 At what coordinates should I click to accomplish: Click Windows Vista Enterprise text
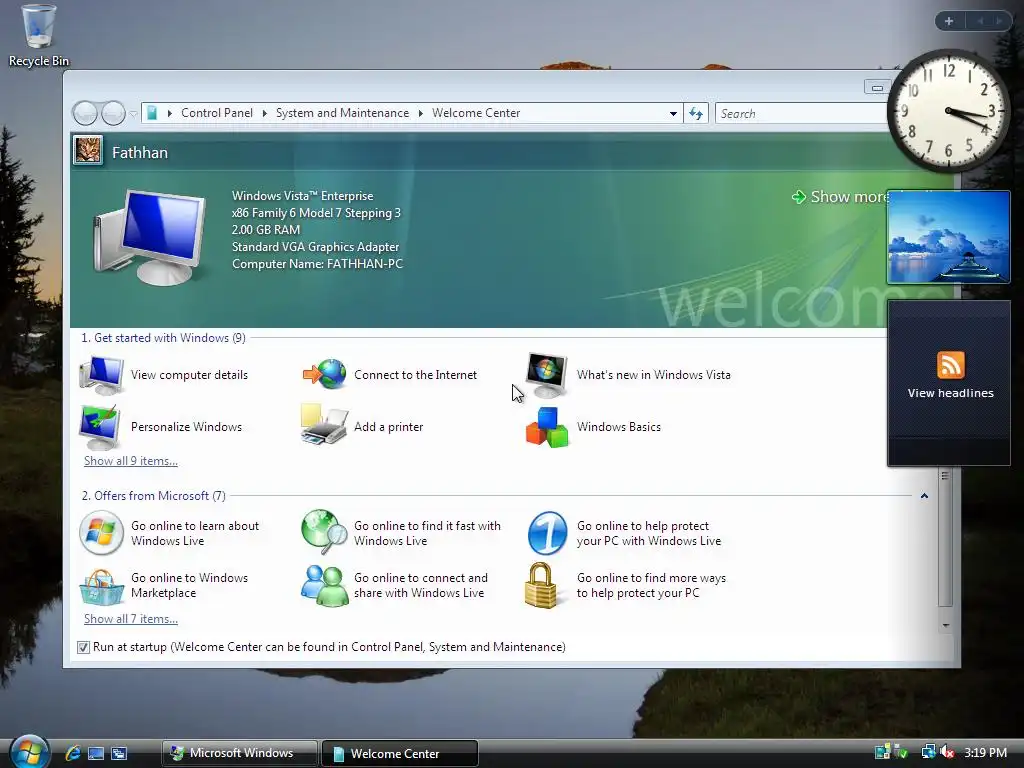tap(302, 196)
